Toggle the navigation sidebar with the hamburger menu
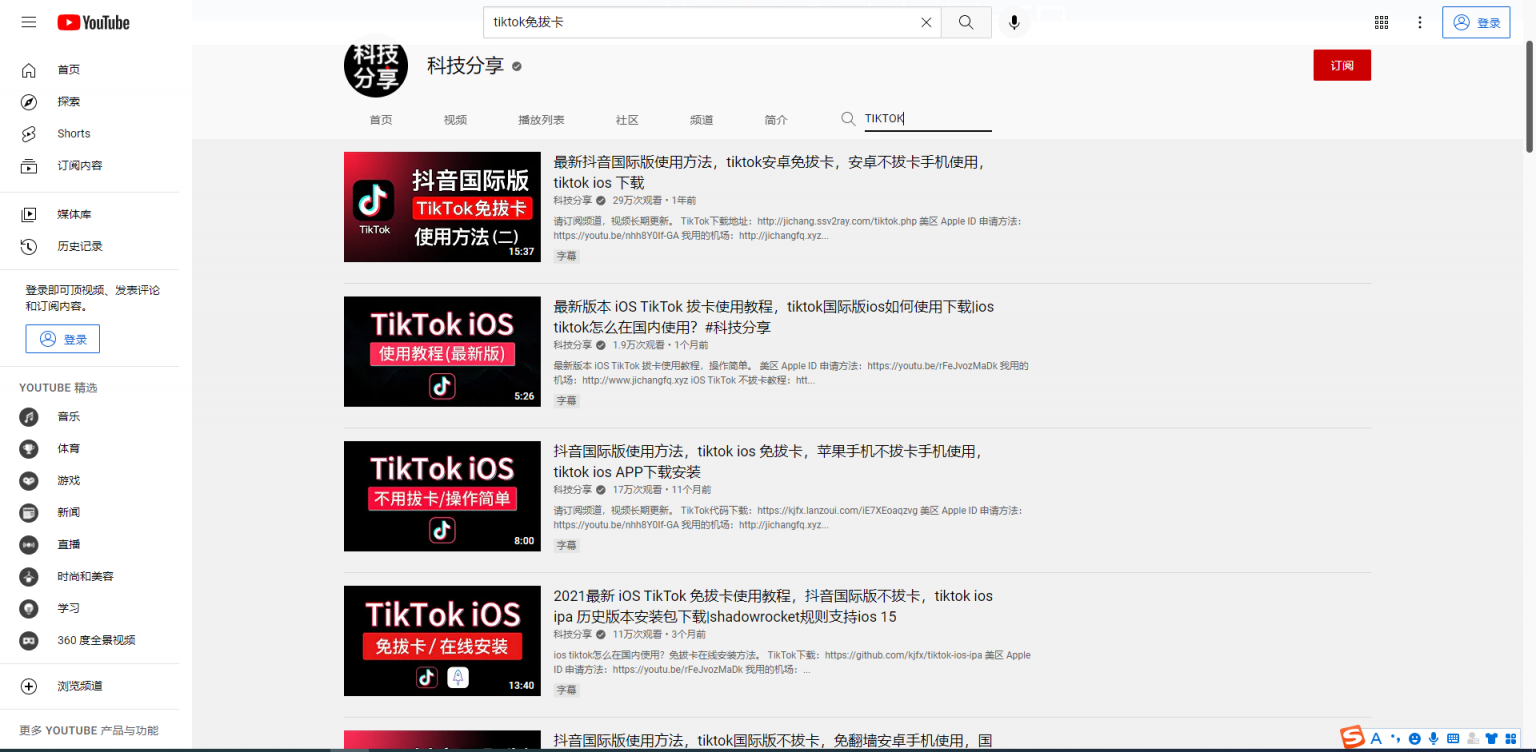 pos(29,22)
